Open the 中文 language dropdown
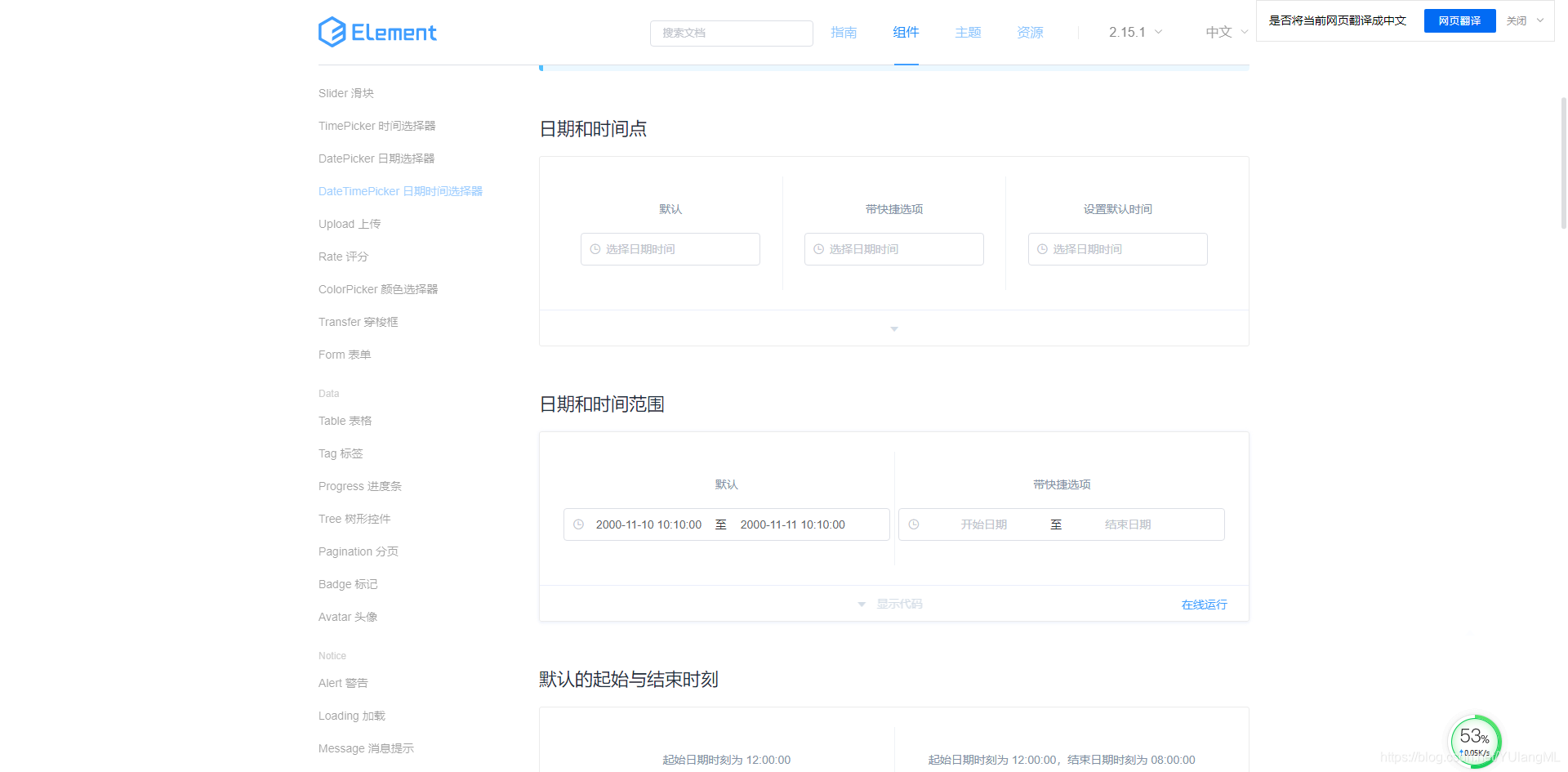This screenshot has height=772, width=1568. [x=1227, y=32]
